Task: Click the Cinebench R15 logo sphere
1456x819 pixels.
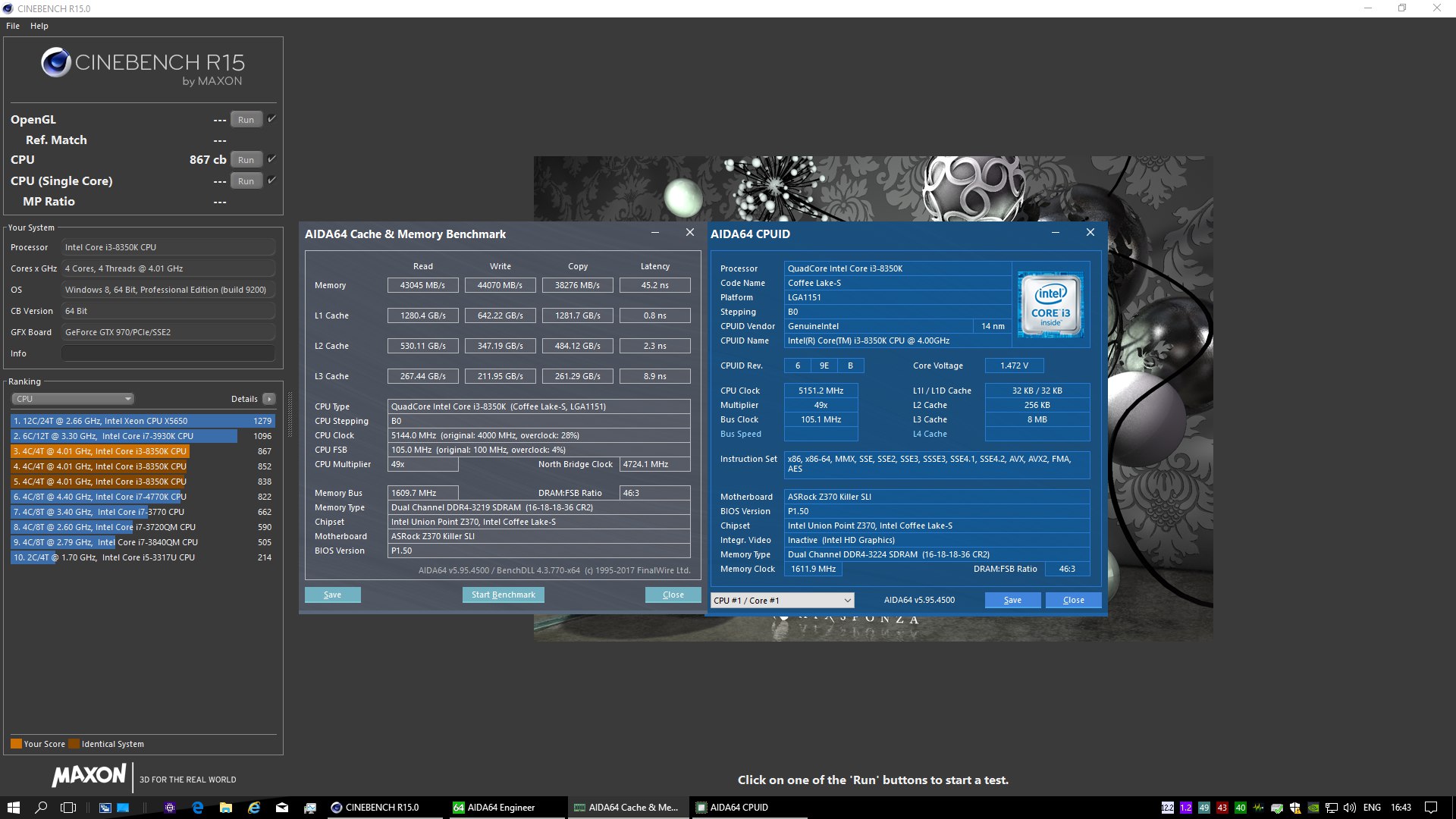Action: point(56,62)
